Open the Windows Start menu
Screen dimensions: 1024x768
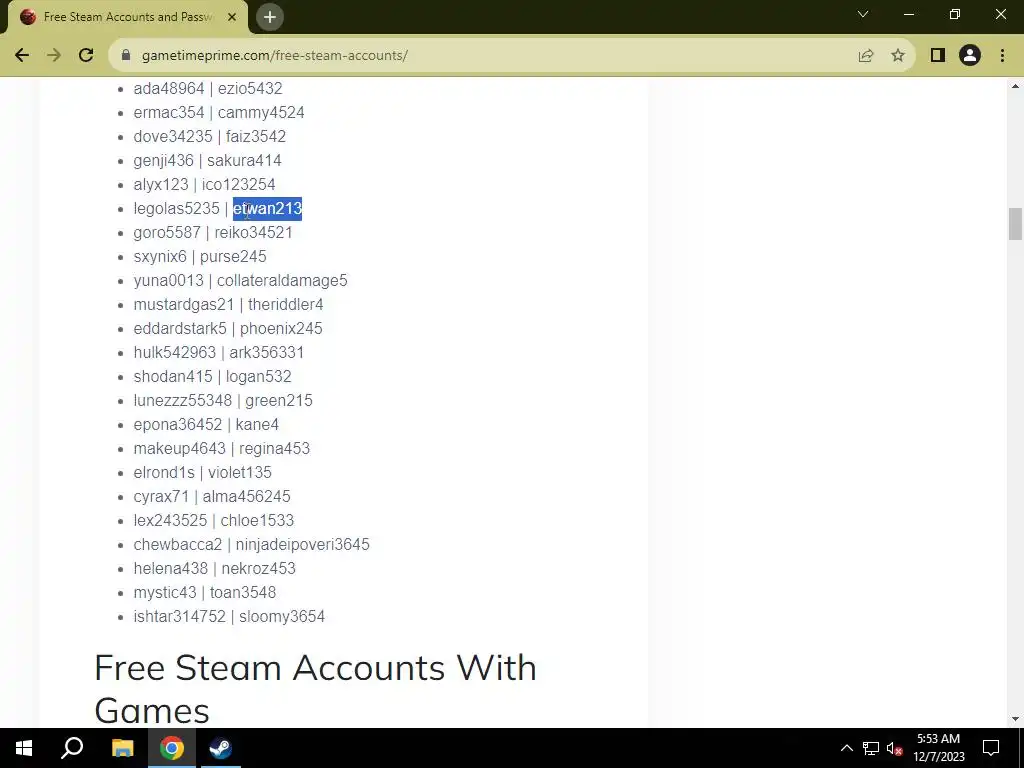pos(24,748)
